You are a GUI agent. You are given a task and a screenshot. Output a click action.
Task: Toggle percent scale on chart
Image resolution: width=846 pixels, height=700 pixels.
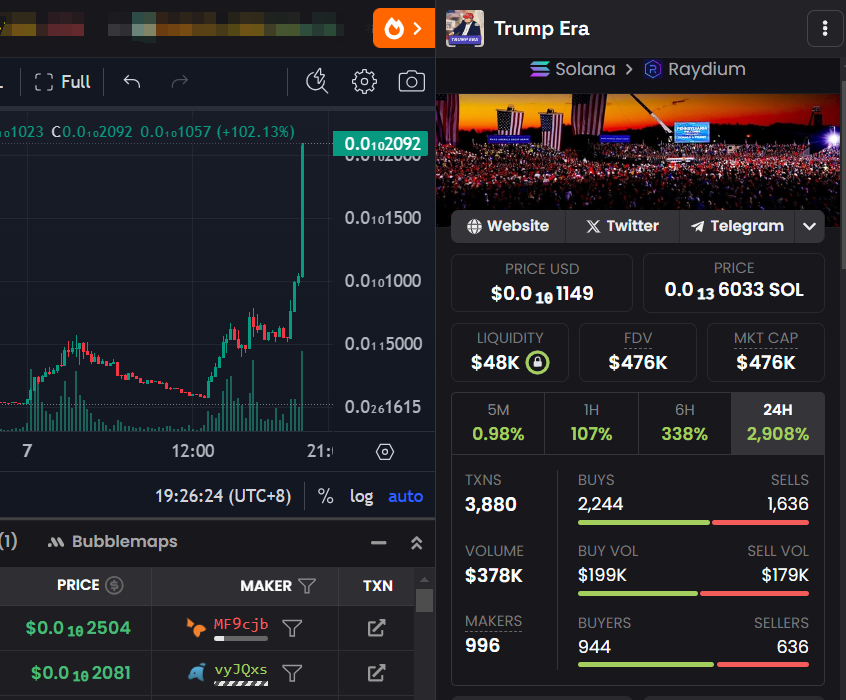tap(325, 496)
